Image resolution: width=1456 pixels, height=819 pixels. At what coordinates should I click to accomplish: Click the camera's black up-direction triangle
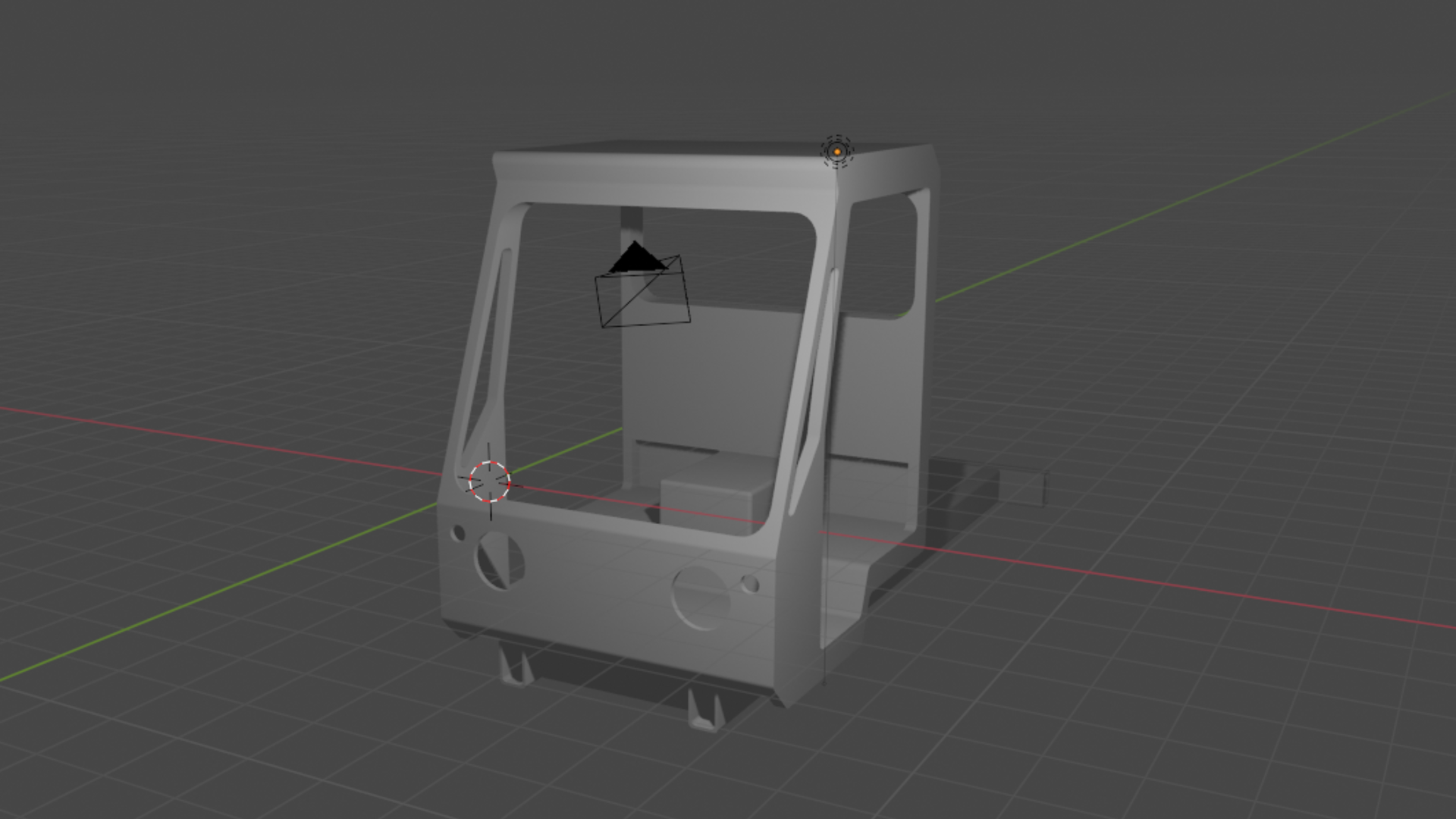(x=635, y=259)
